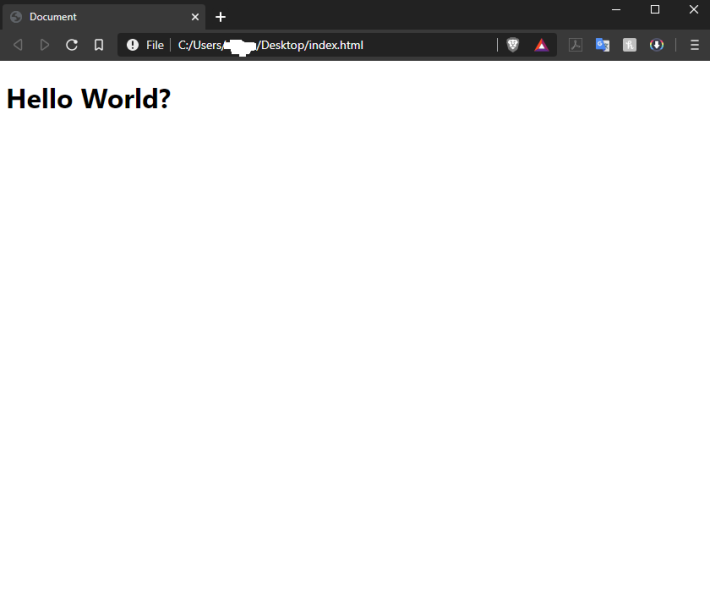
Task: Open Brave Shields lion icon
Action: click(513, 45)
